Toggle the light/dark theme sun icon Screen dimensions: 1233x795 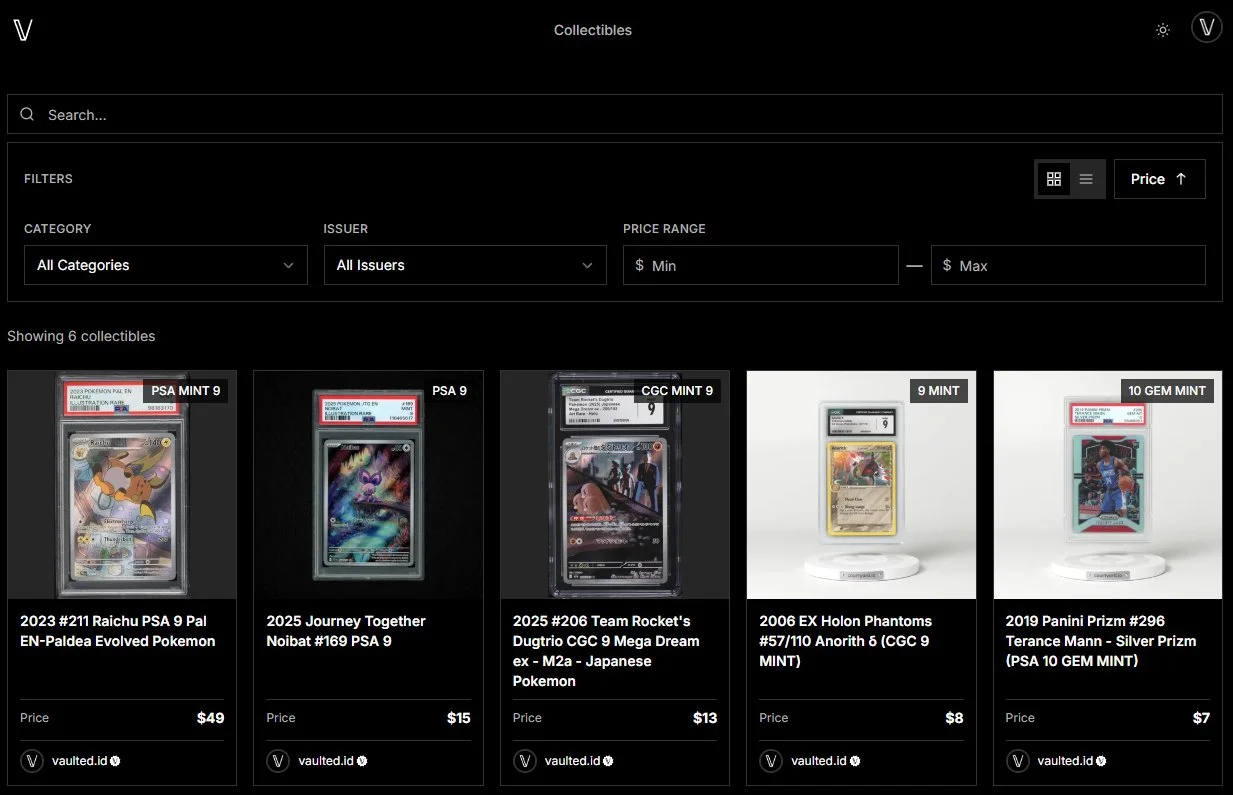(1162, 30)
